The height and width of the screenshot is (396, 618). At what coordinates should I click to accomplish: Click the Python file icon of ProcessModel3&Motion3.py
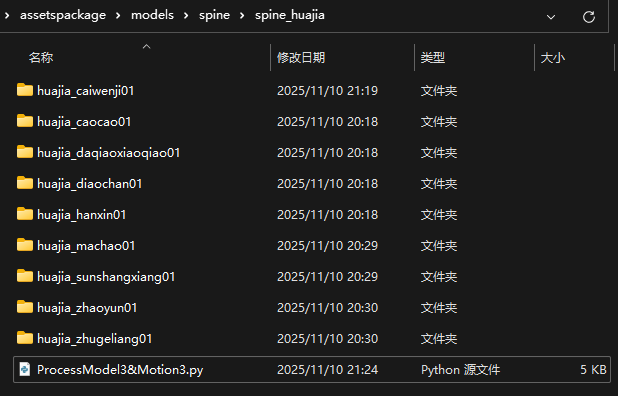[25, 370]
